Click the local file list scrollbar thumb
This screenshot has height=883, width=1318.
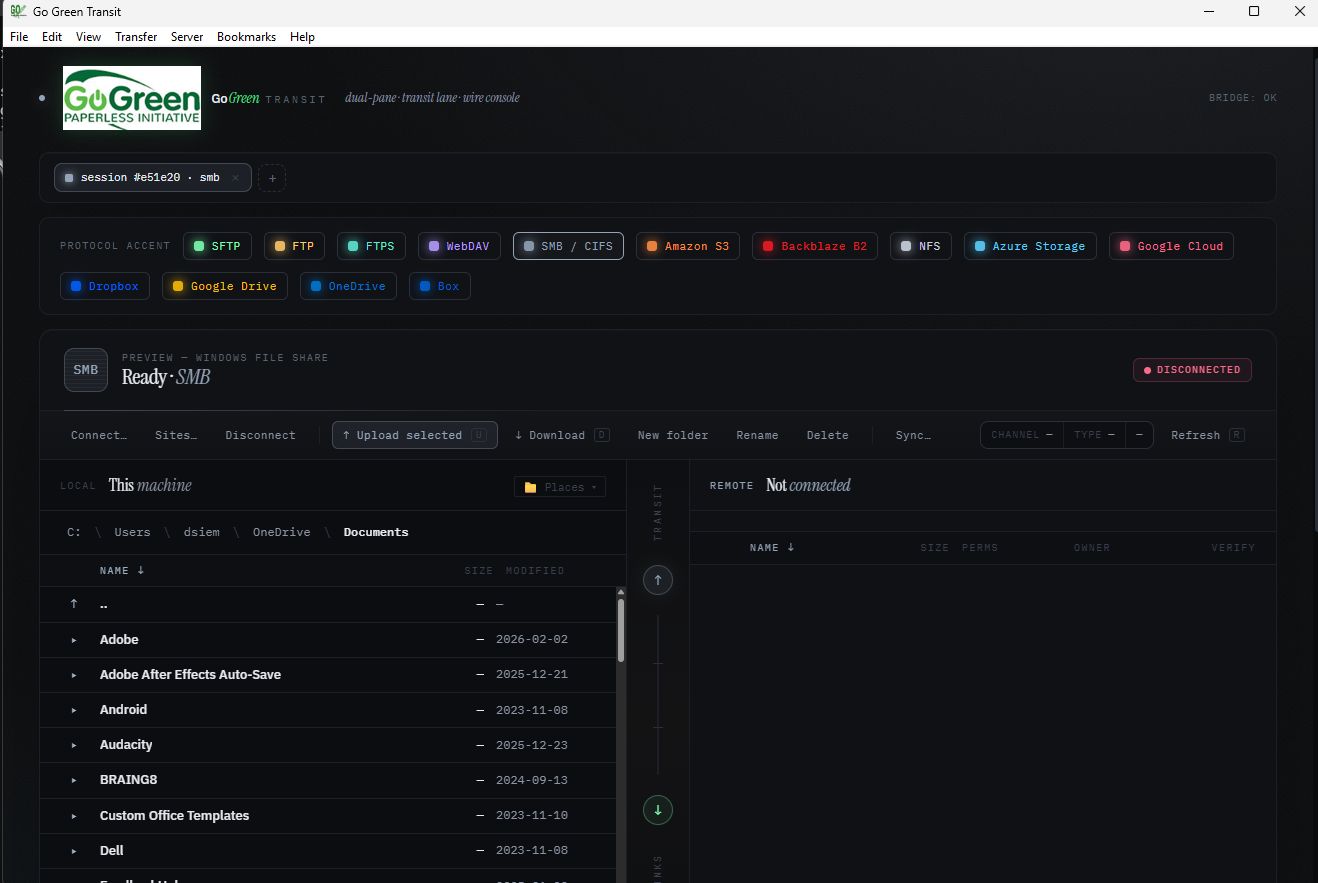621,629
